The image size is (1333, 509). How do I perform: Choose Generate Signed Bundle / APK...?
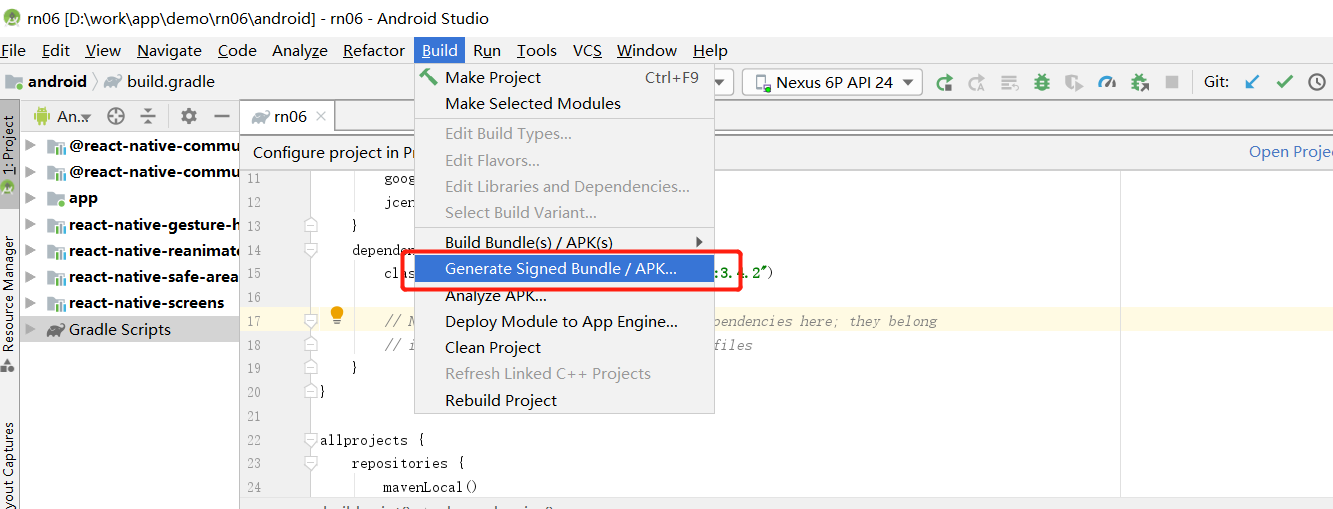click(x=564, y=268)
